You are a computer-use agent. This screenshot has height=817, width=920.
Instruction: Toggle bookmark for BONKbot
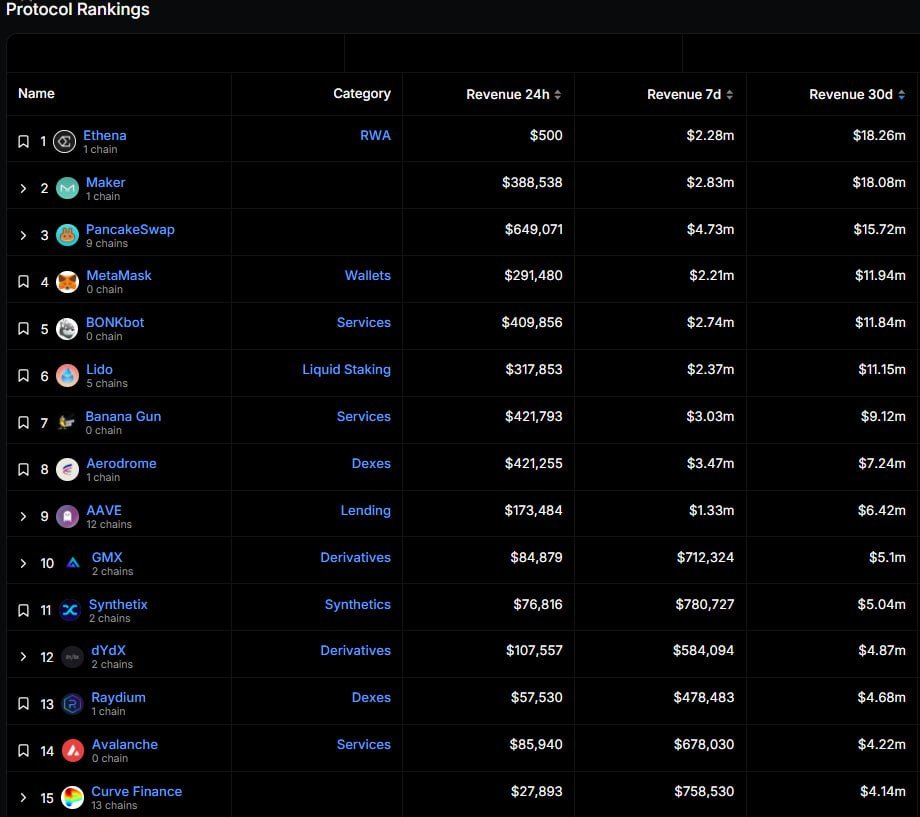(23, 329)
